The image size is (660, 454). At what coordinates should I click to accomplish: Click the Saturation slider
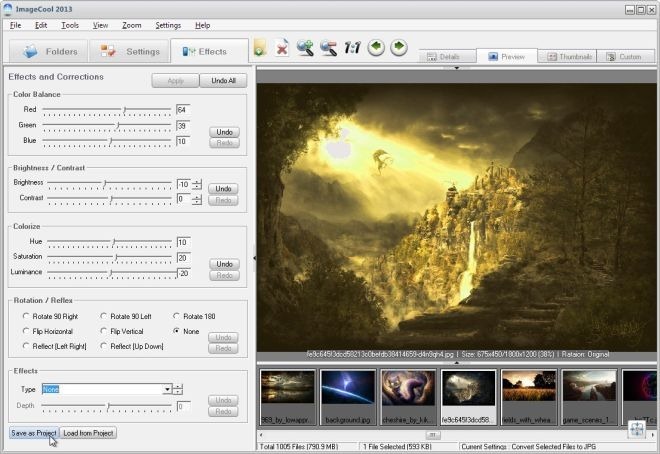[x=109, y=257]
